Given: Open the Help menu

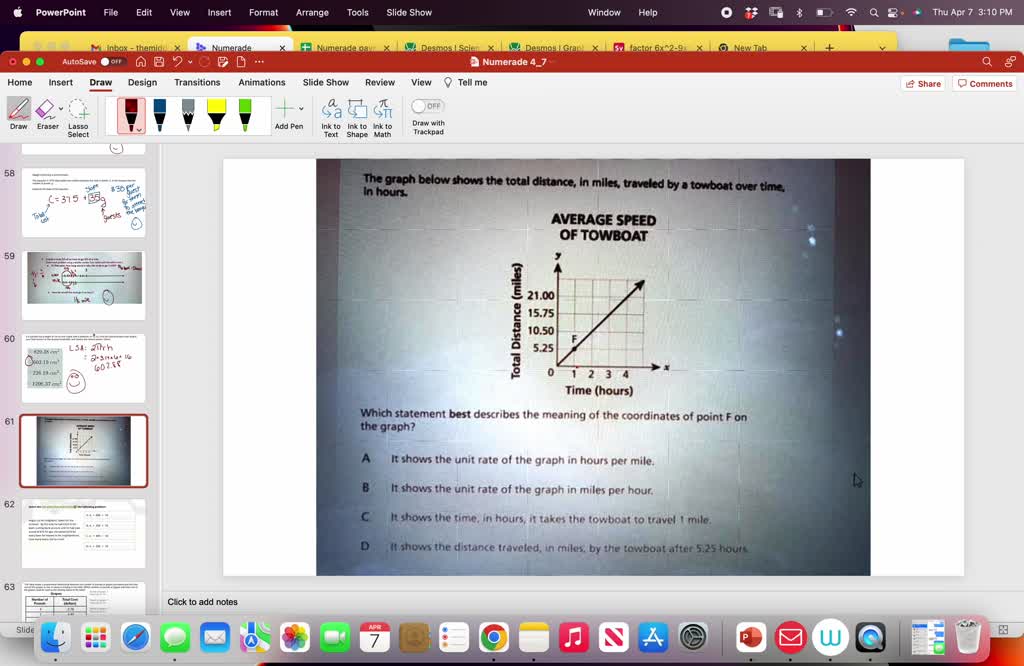Looking at the screenshot, I should pos(648,12).
